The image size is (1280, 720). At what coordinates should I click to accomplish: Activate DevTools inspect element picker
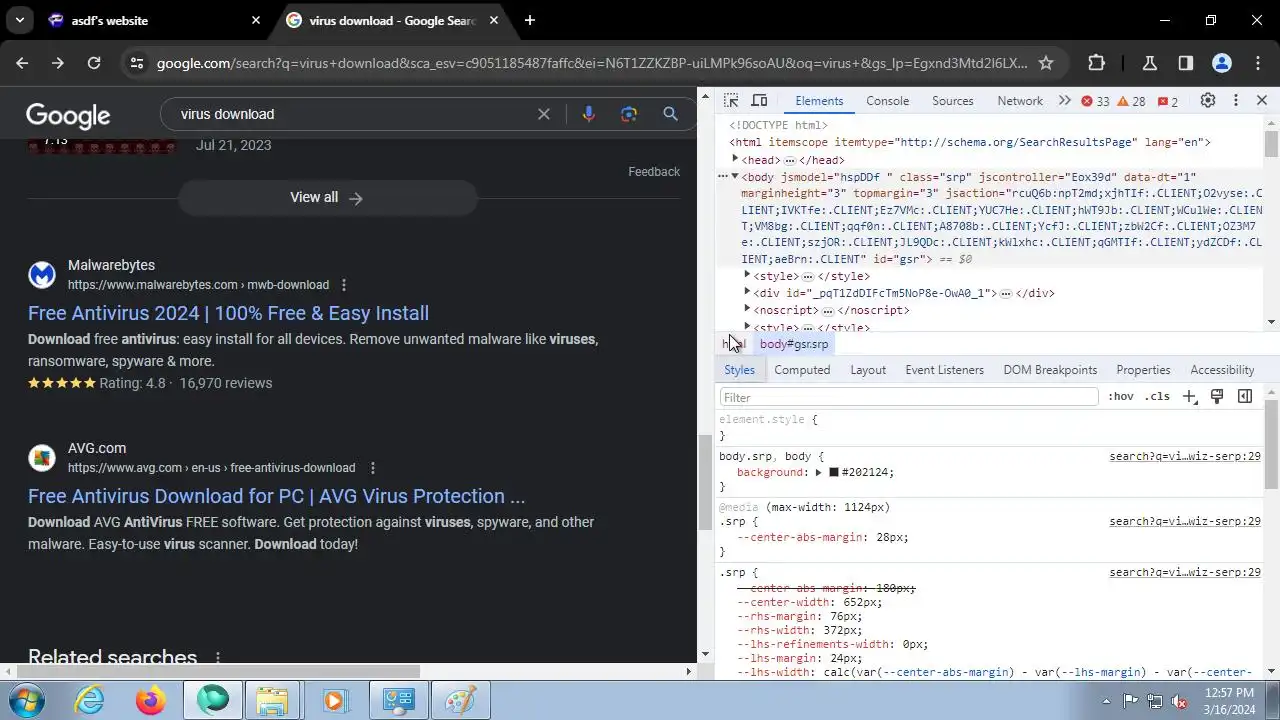click(731, 101)
